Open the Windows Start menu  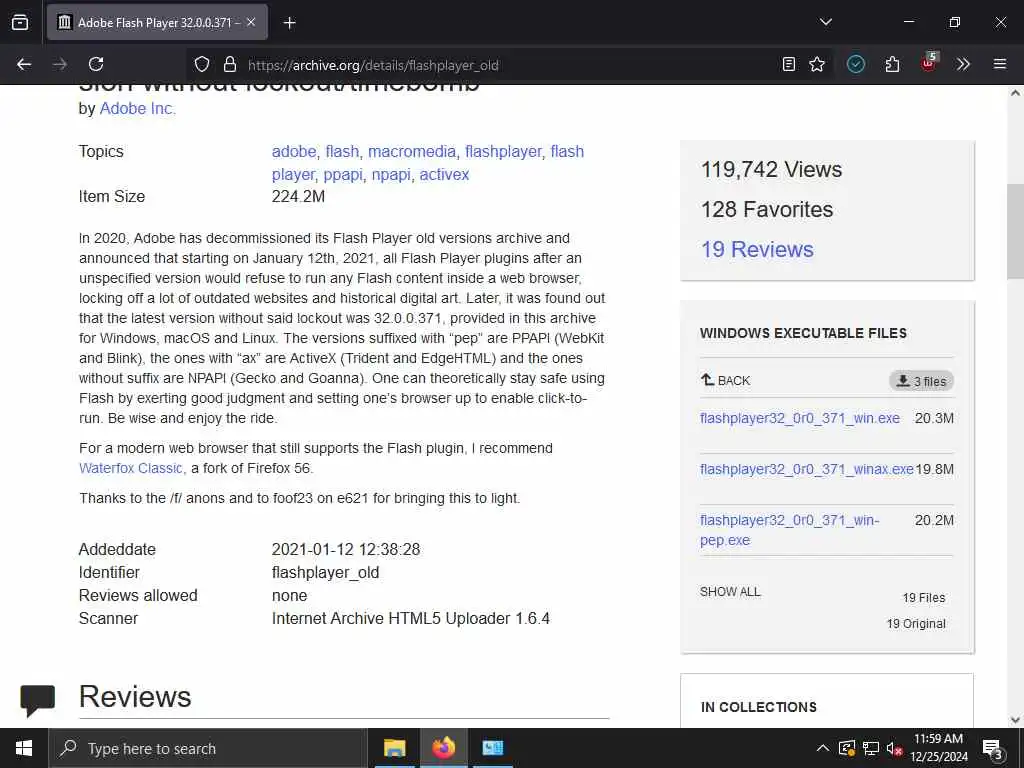click(x=24, y=748)
